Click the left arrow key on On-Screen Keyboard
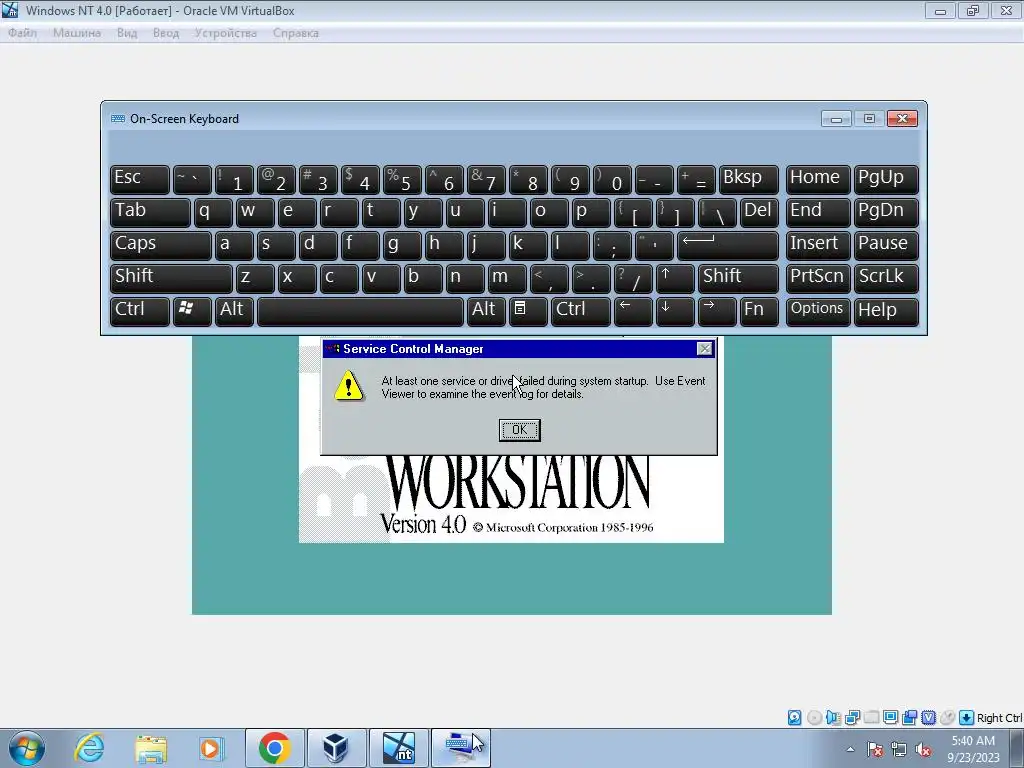The height and width of the screenshot is (768, 1024). click(x=633, y=311)
